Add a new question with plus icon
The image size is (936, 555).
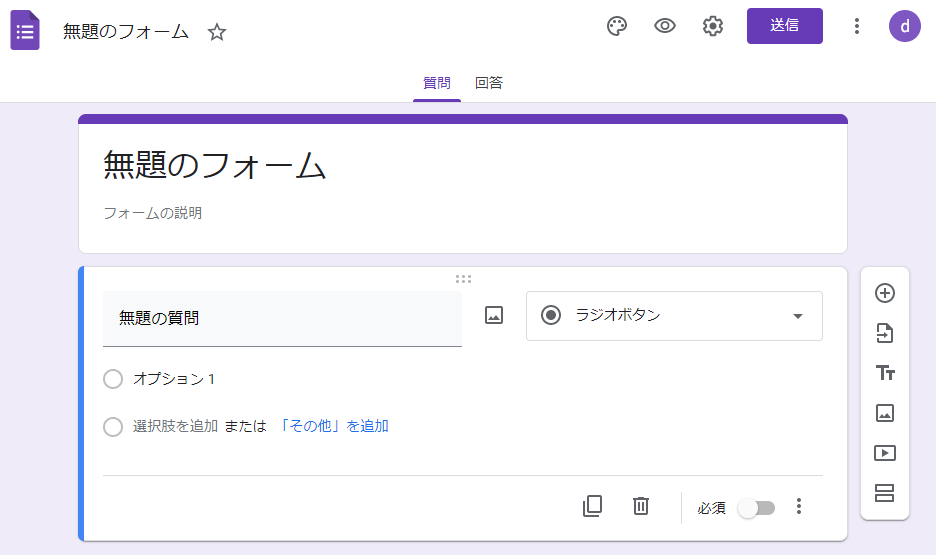pyautogui.click(x=885, y=293)
